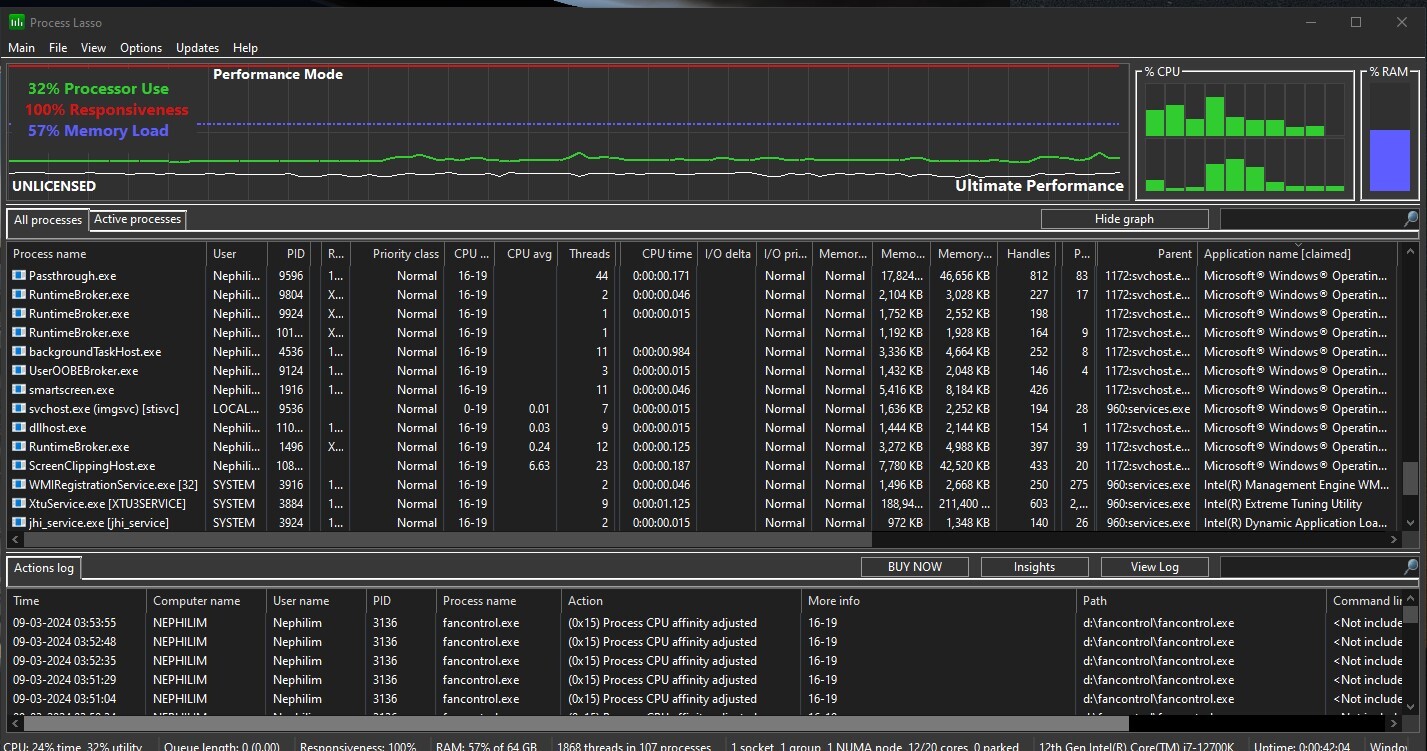The height and width of the screenshot is (751, 1427).
Task: Click the % CPU per-core graph panel
Action: (1245, 134)
